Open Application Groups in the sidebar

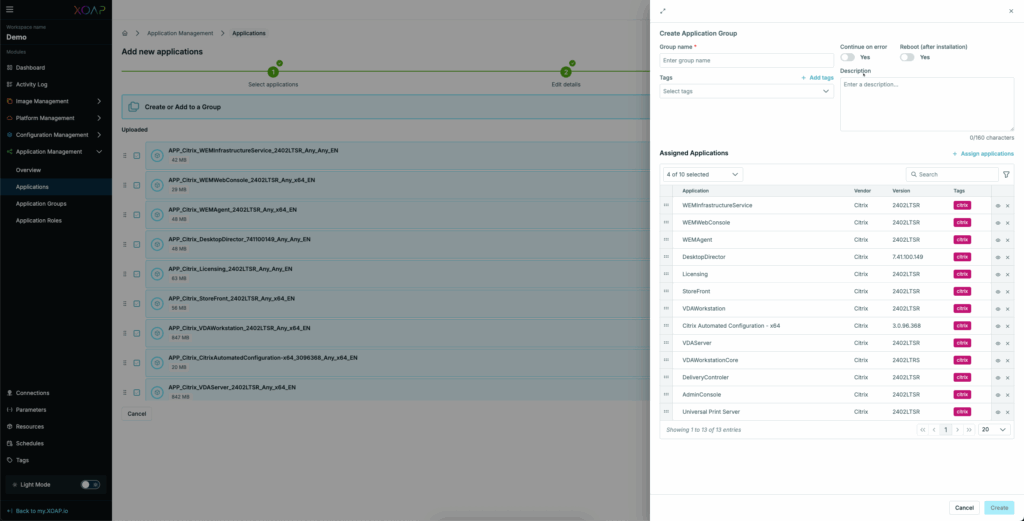pyautogui.click(x=41, y=204)
